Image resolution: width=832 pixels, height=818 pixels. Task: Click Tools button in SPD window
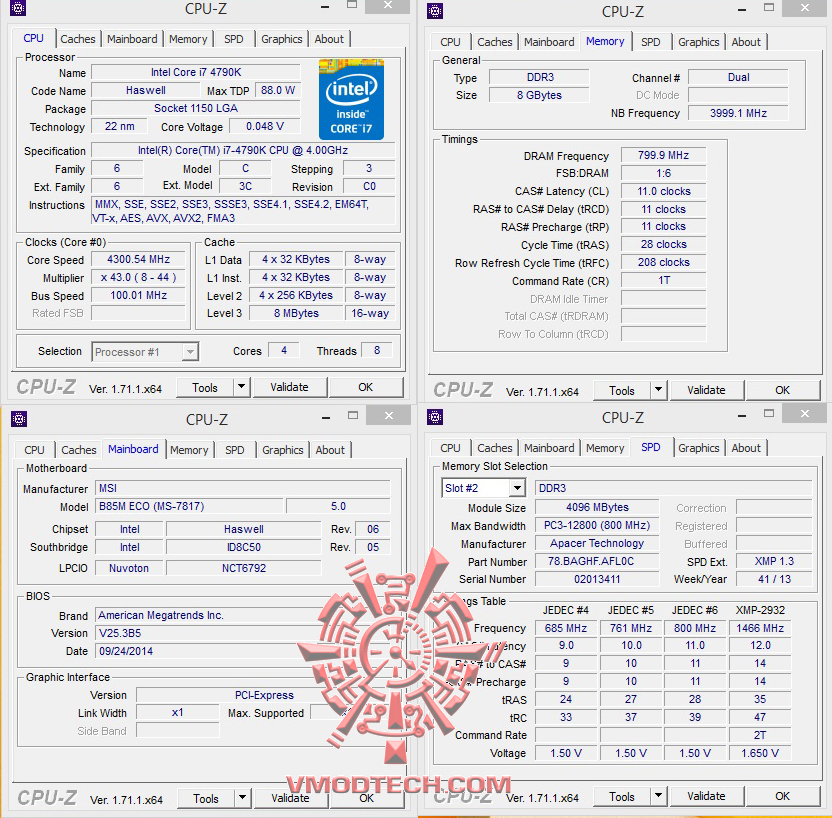(622, 796)
